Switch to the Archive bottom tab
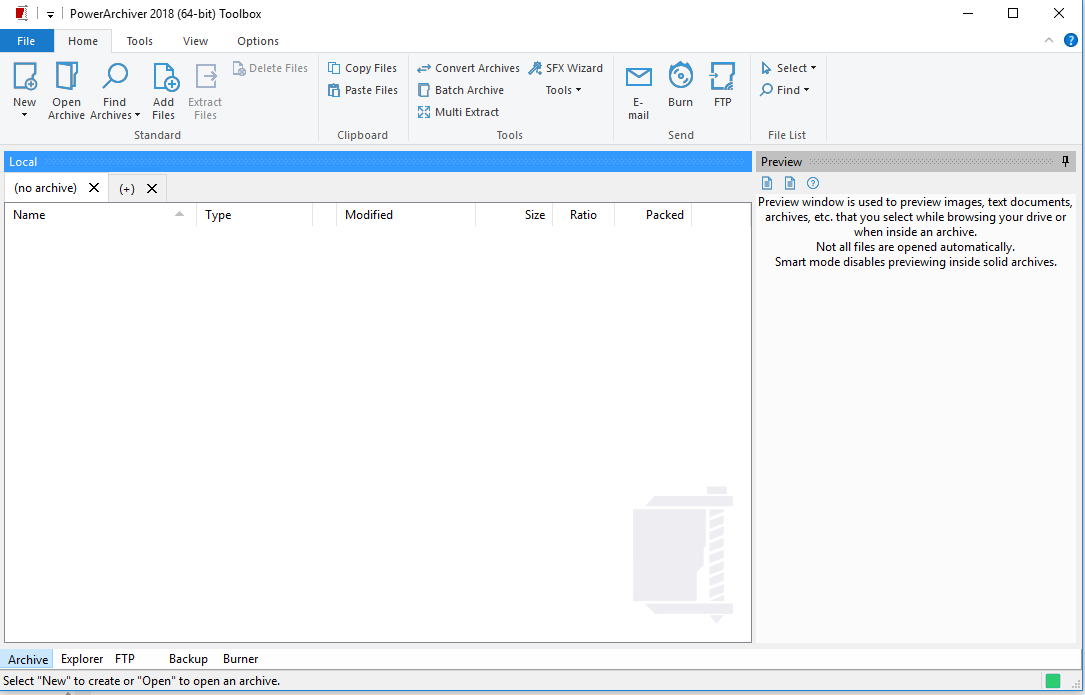 coord(28,659)
